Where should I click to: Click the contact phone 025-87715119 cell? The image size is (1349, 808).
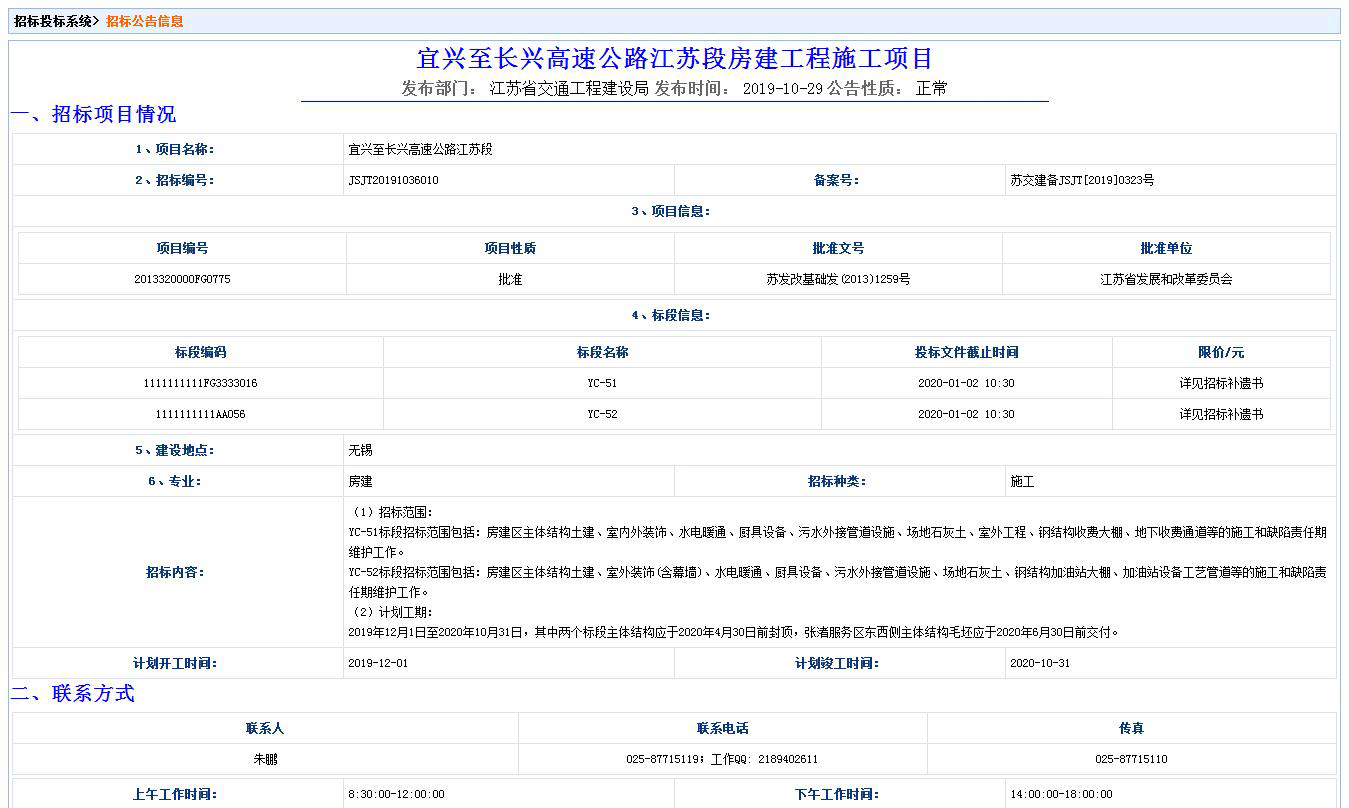(722, 759)
